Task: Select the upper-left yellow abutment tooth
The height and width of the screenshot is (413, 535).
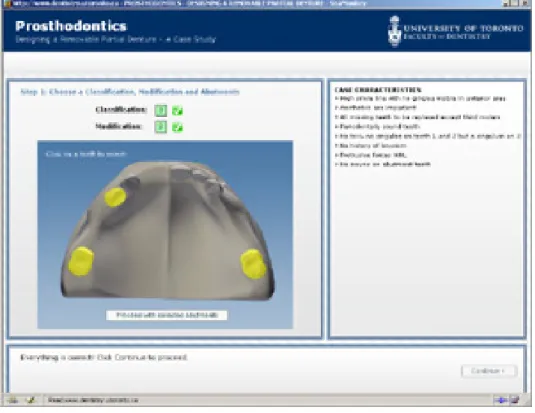Action: coord(115,197)
